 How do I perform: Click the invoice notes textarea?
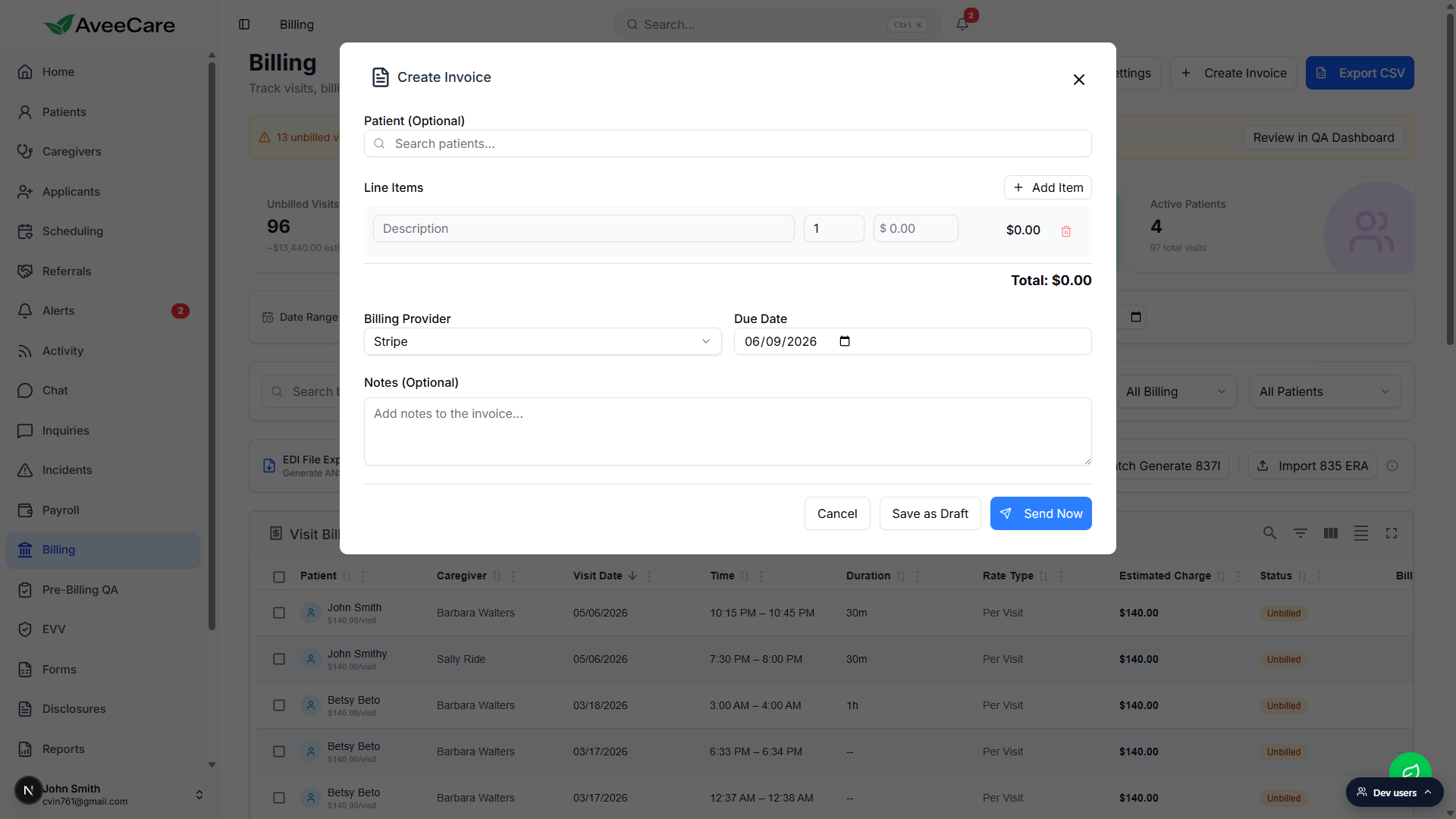tap(728, 431)
